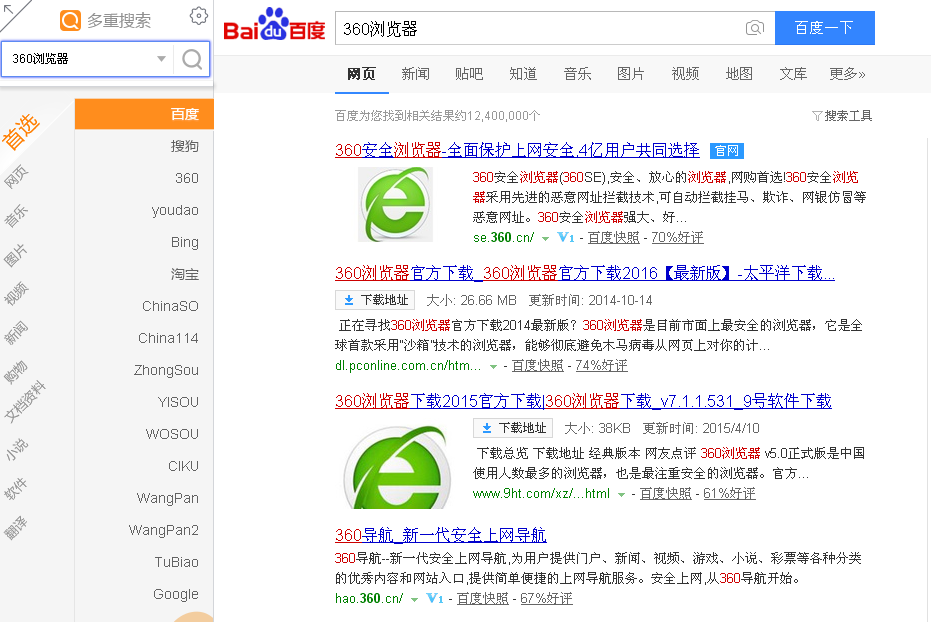The width and height of the screenshot is (931, 622).
Task: Click the download arrow icon in 9ht result
Action: [487, 428]
